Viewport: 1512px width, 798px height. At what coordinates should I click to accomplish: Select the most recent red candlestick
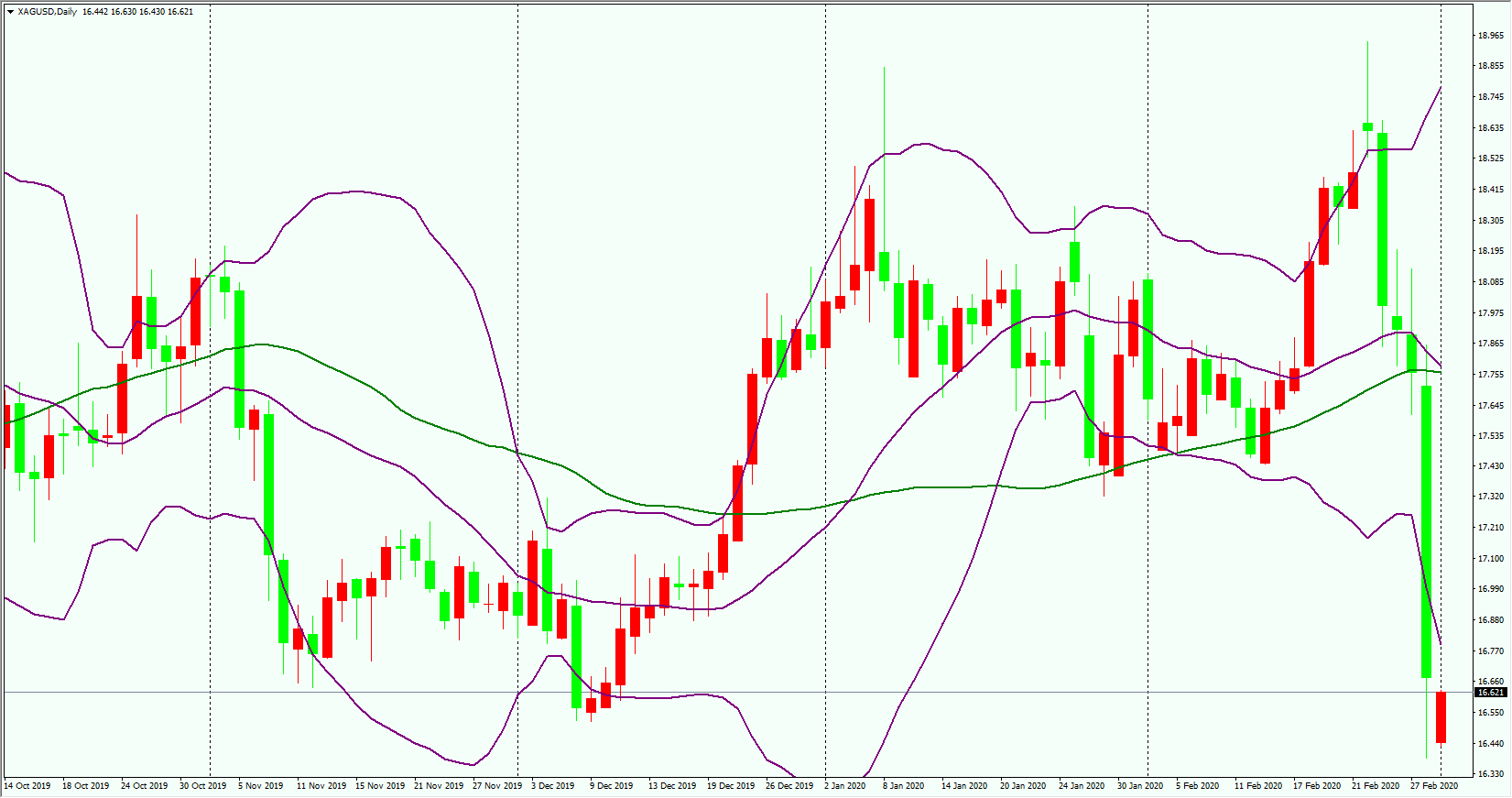click(x=1441, y=717)
